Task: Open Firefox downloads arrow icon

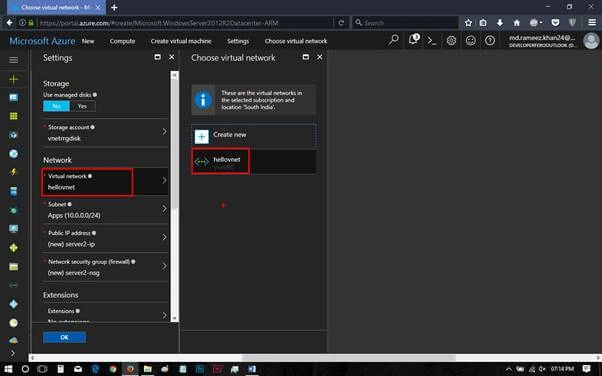Action: 499,23
